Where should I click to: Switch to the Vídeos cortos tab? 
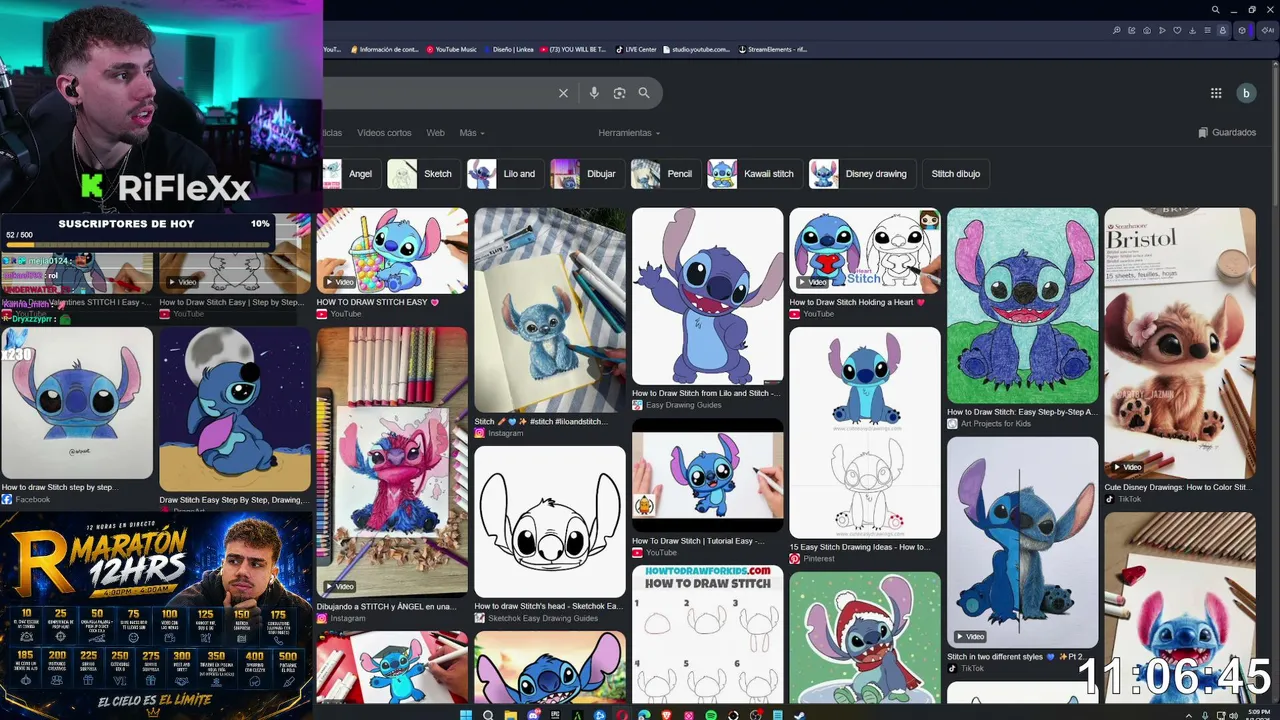pos(384,133)
